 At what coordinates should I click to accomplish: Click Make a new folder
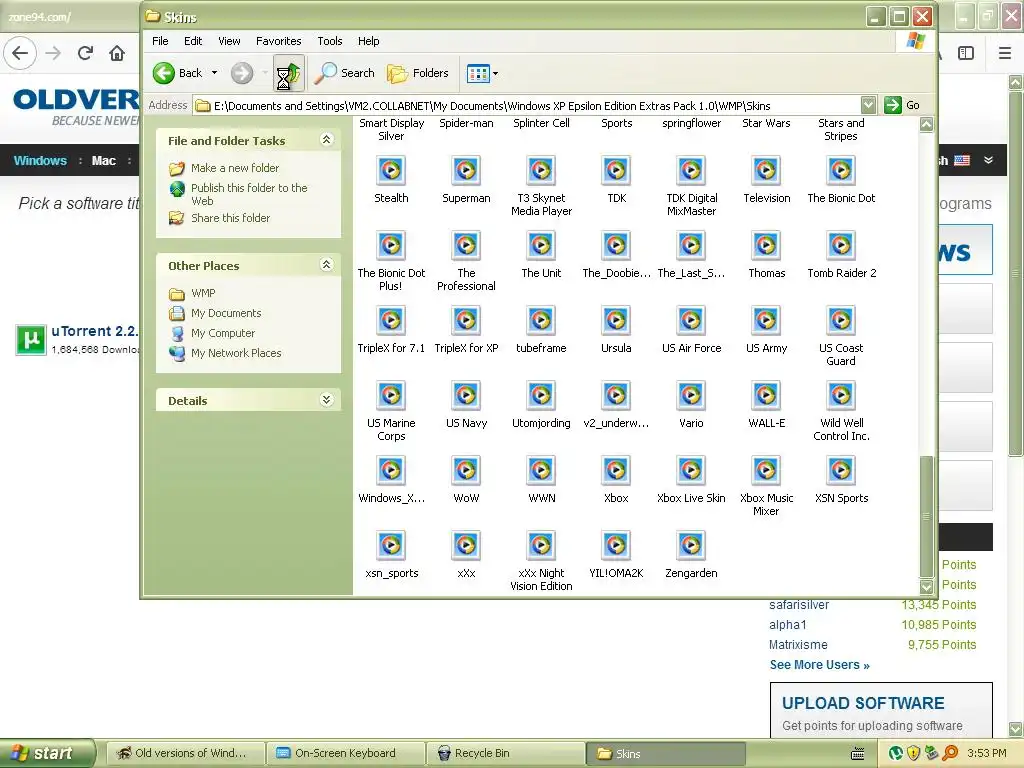coord(234,168)
